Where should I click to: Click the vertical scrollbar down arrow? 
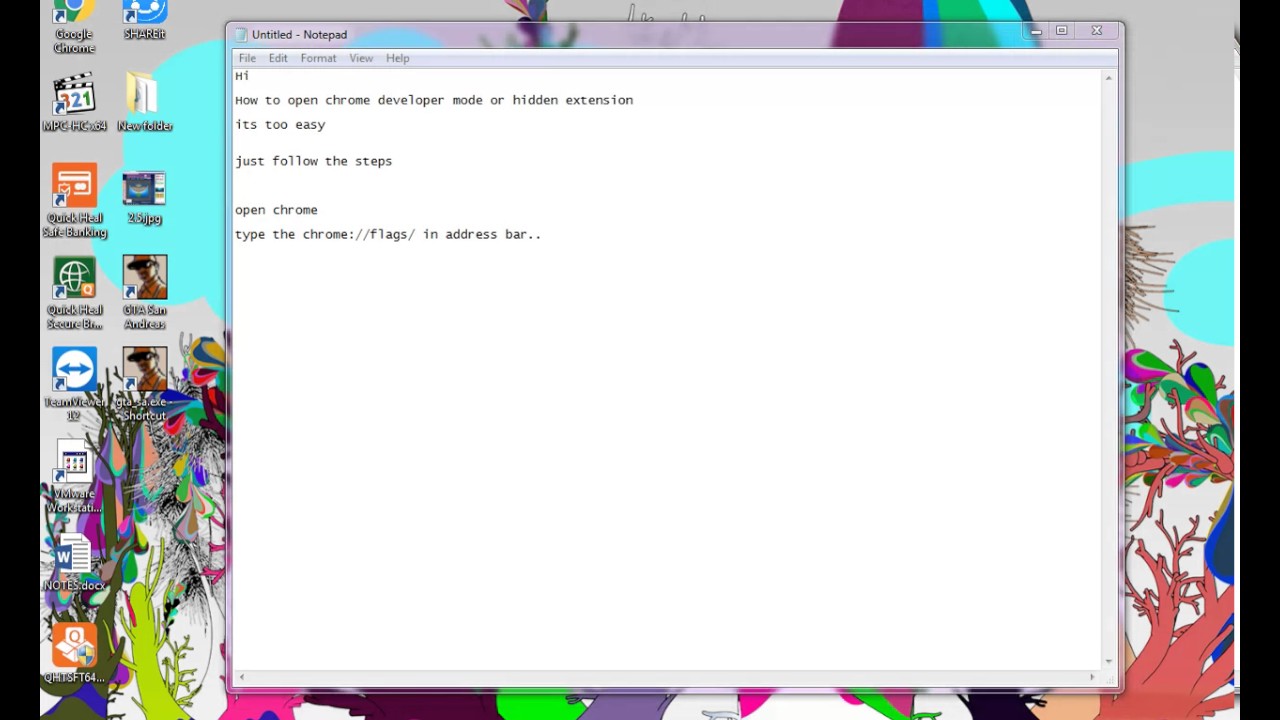tap(1108, 661)
